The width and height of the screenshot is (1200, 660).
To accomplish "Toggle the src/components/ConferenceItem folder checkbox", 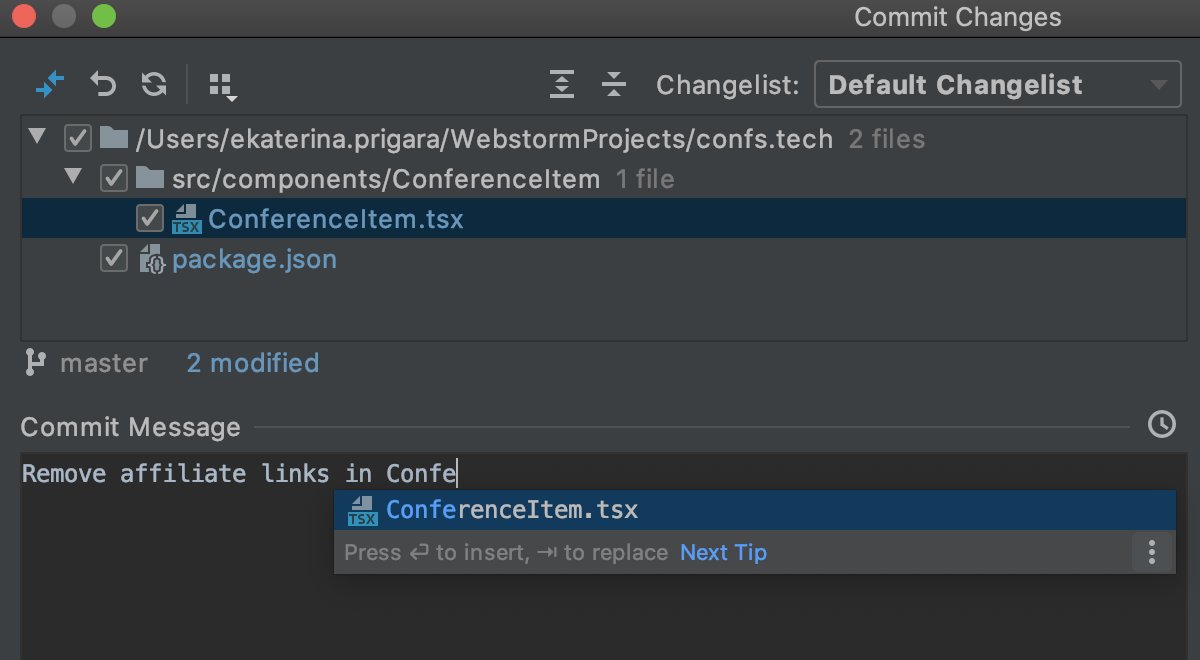I will tap(114, 179).
